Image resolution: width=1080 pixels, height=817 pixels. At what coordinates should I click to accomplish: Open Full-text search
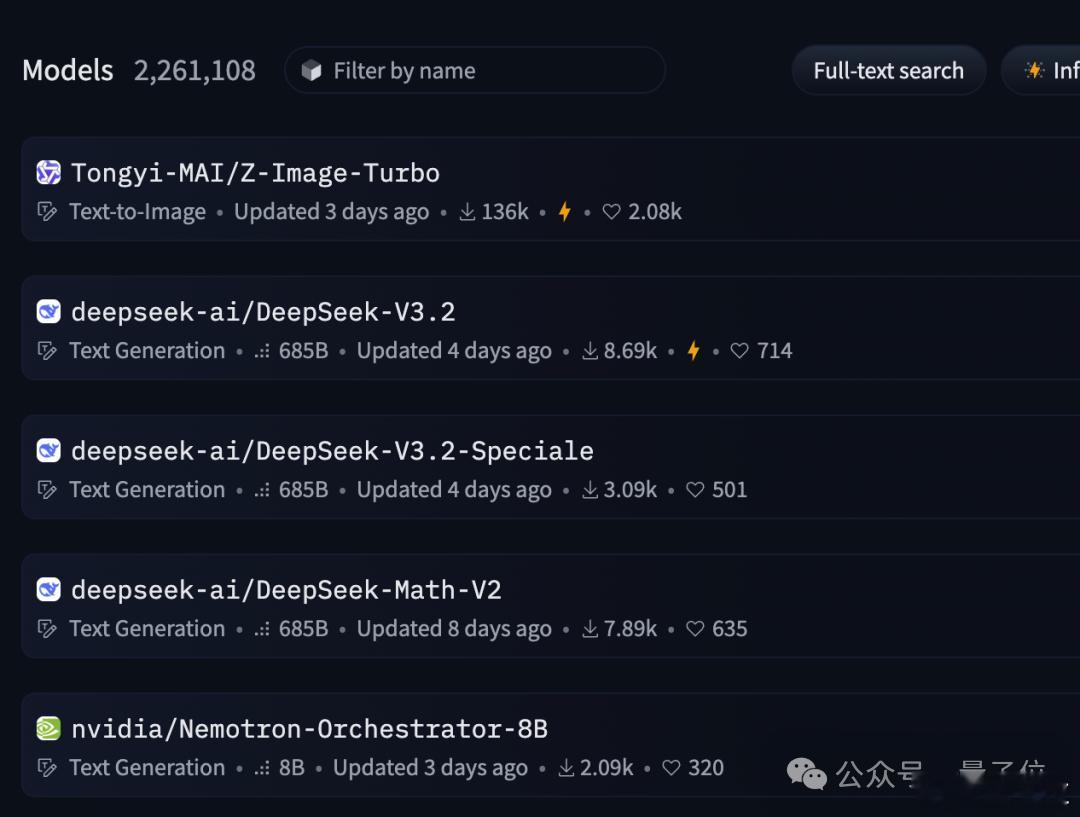click(889, 70)
